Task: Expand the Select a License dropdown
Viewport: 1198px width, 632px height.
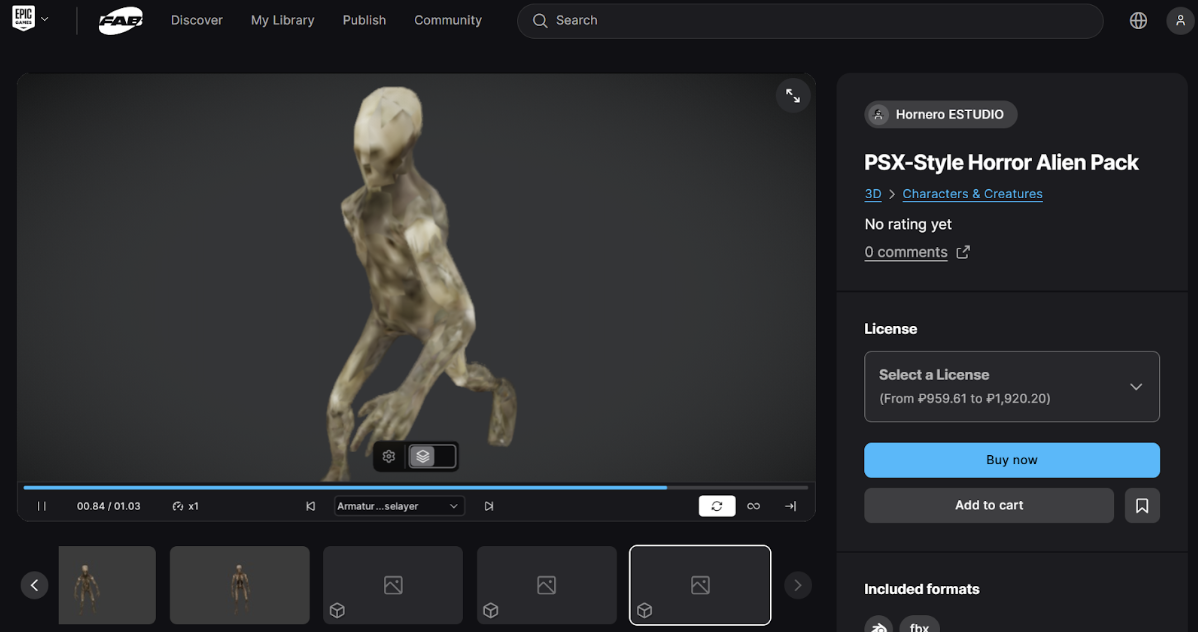Action: [x=1012, y=387]
